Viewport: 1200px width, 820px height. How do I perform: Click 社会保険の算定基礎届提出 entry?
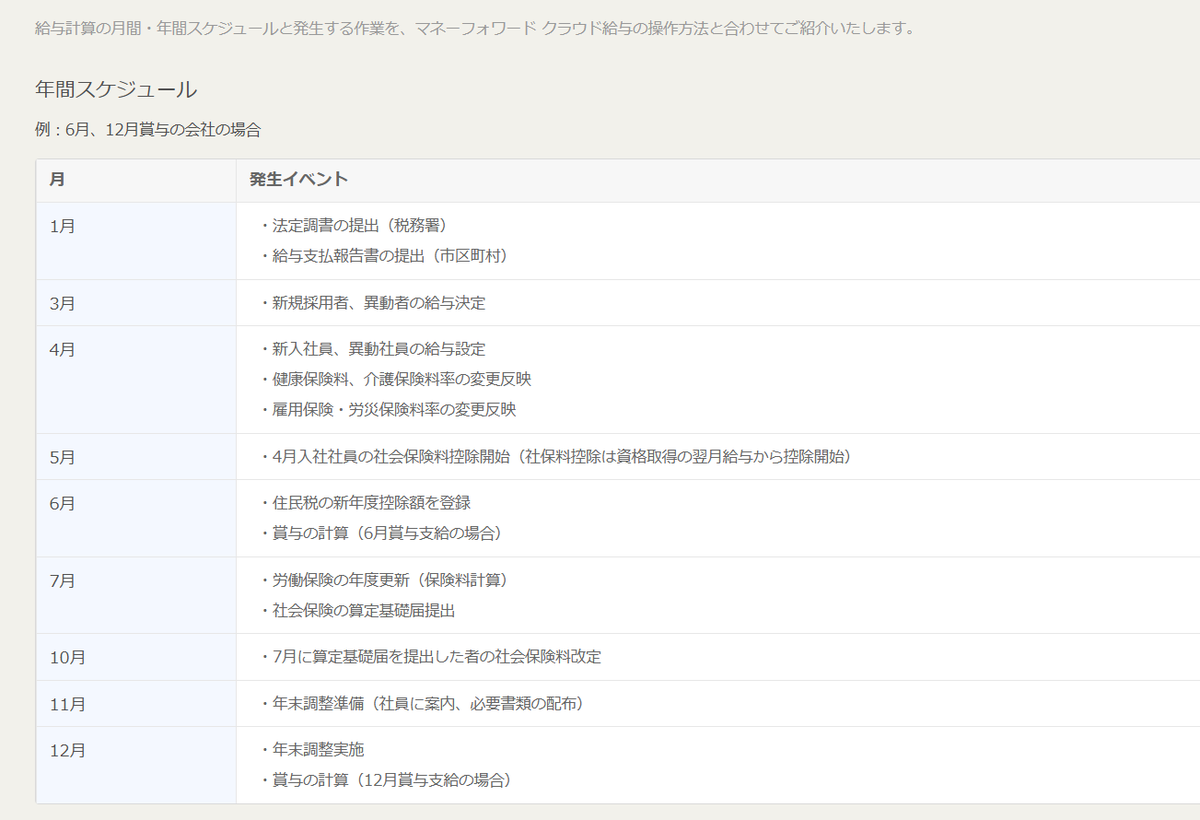357,610
